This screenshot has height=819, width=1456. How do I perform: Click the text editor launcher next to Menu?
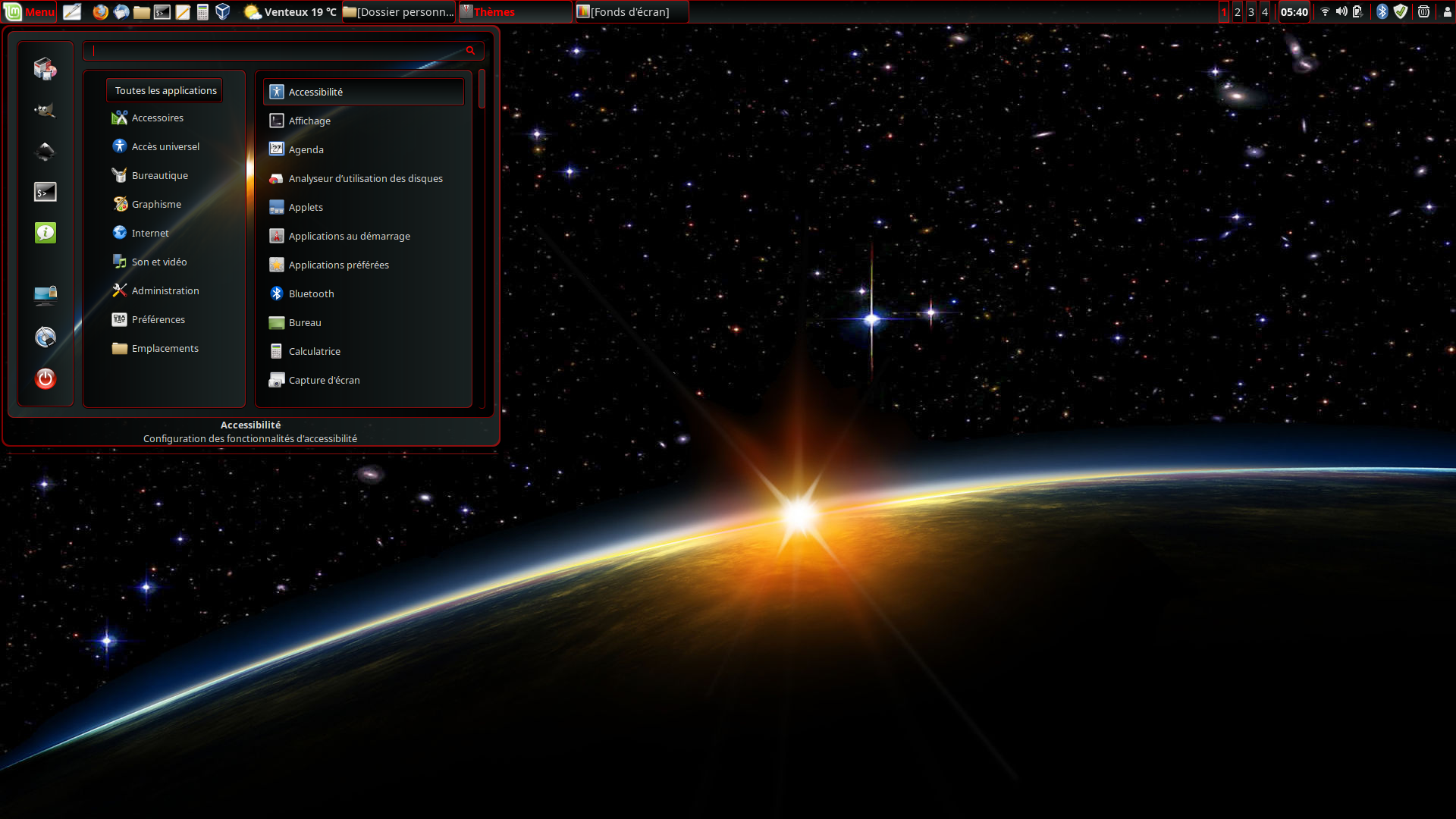[72, 11]
